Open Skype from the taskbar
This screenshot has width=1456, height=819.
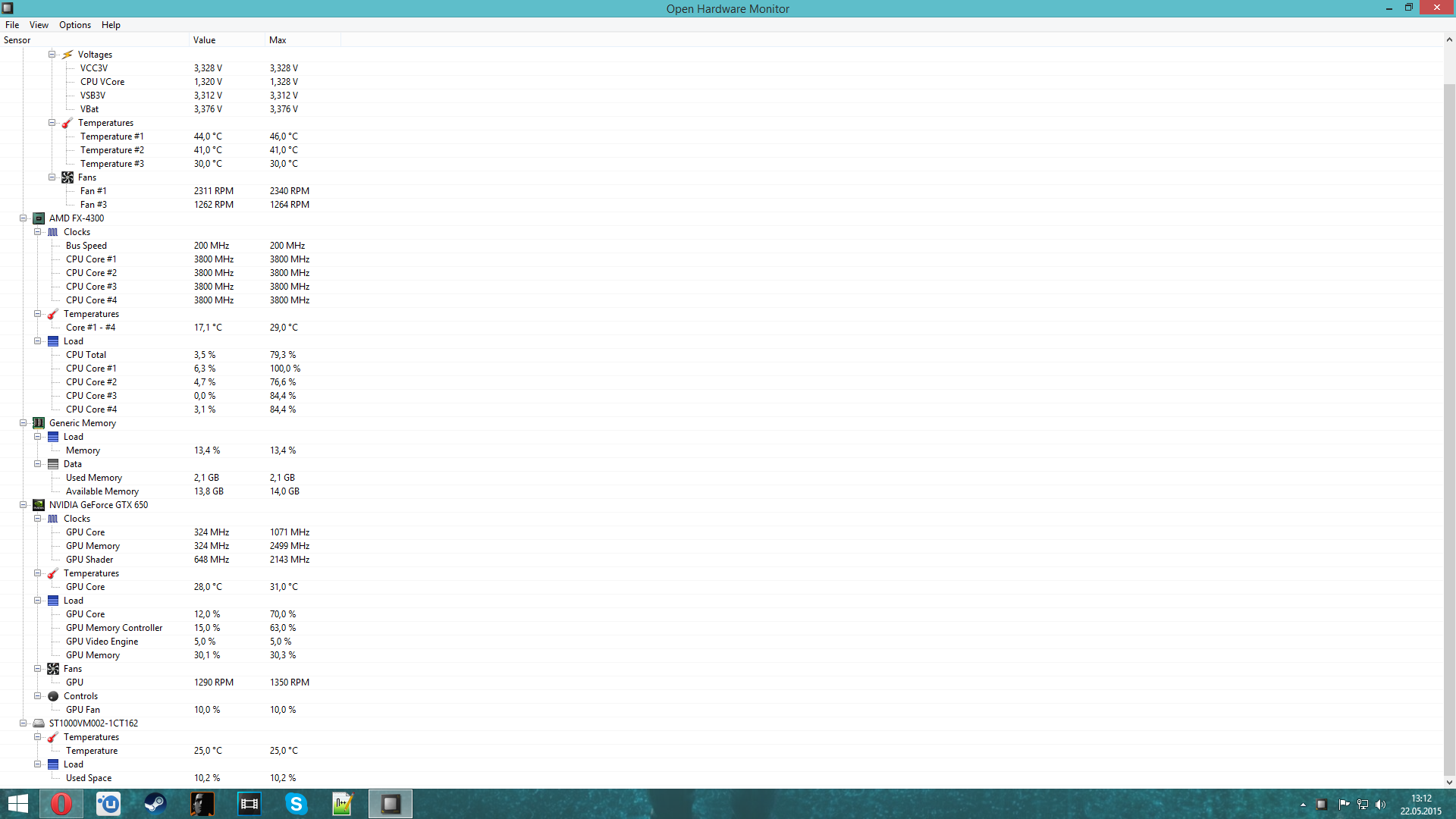coord(296,804)
